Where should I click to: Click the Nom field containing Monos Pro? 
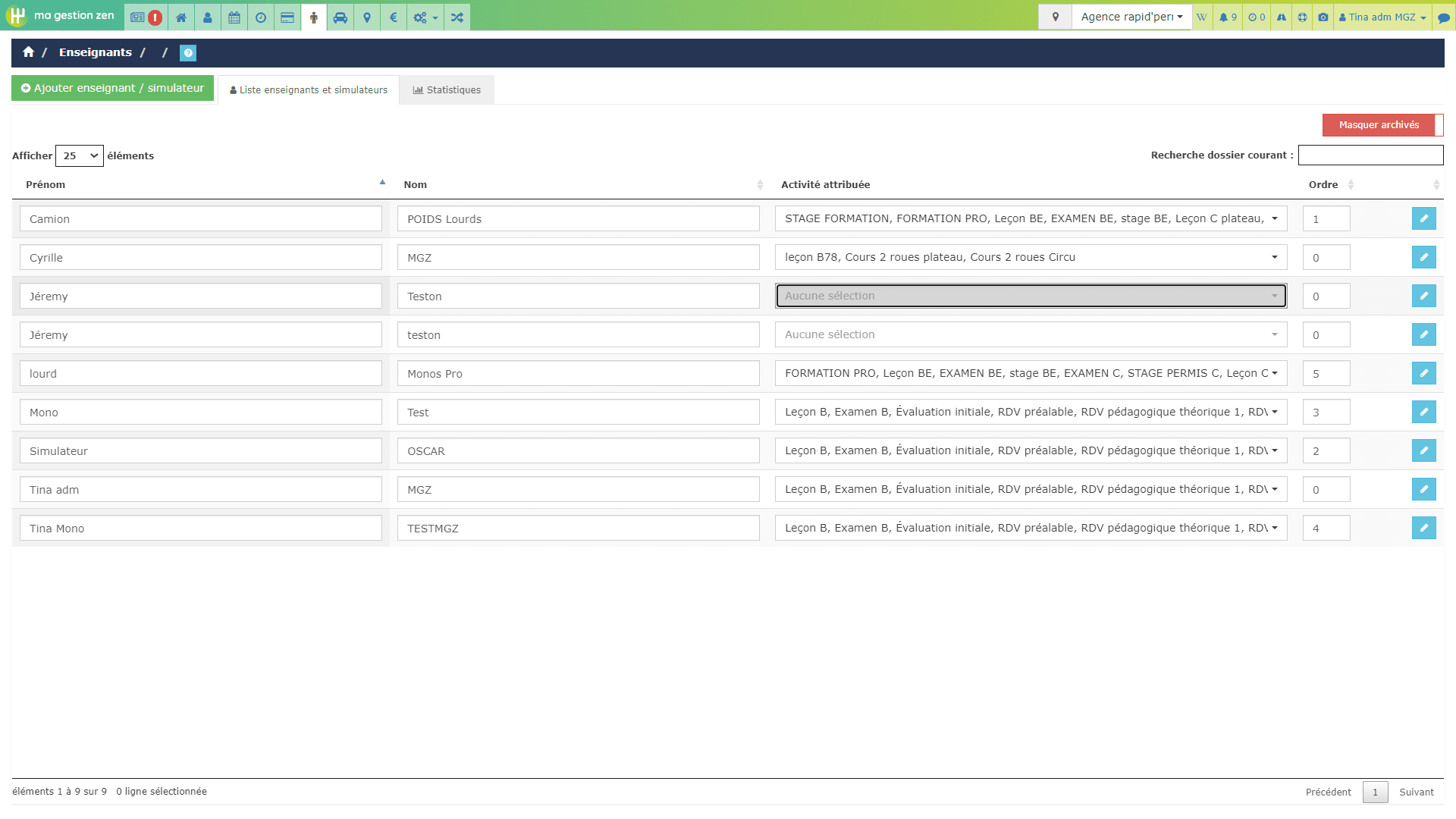pyautogui.click(x=579, y=373)
